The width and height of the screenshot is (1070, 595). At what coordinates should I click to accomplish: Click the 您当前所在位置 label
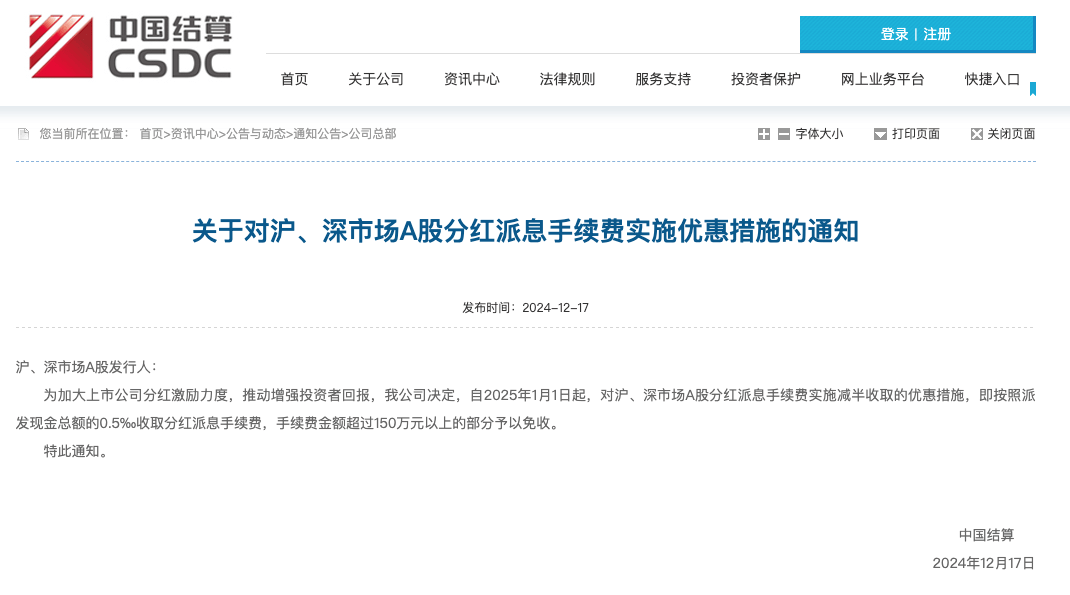click(83, 134)
